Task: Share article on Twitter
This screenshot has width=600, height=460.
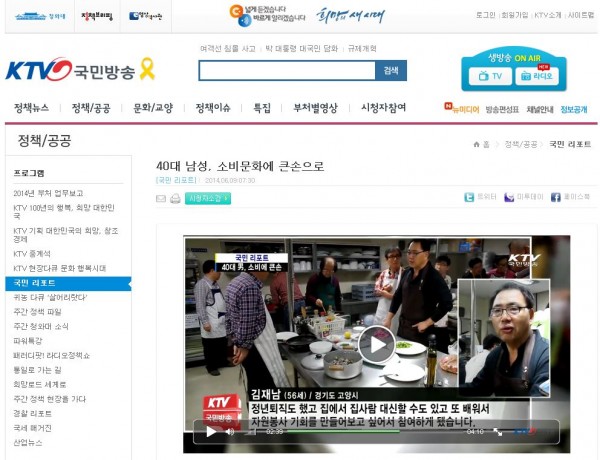Action: pyautogui.click(x=482, y=198)
